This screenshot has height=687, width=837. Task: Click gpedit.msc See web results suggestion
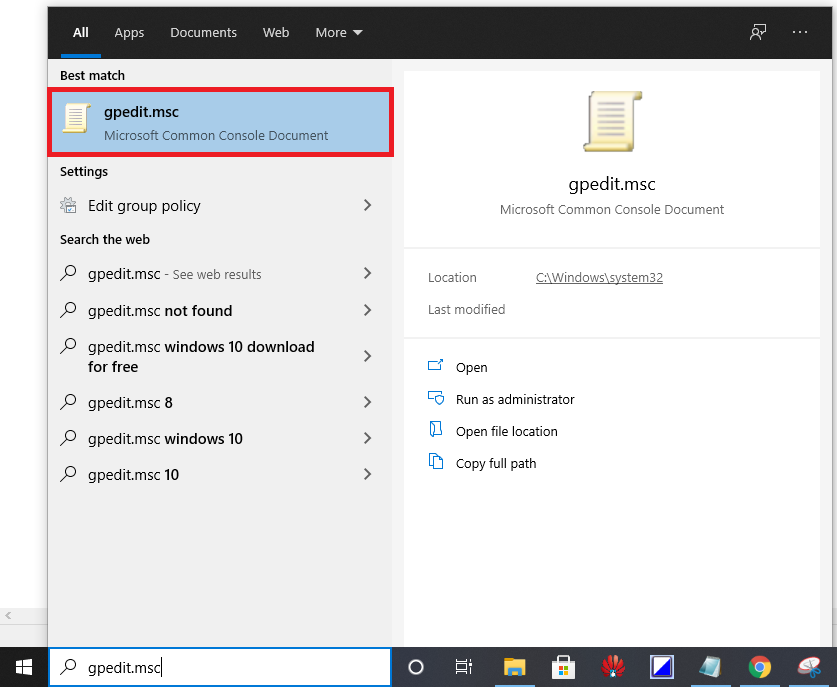point(220,274)
